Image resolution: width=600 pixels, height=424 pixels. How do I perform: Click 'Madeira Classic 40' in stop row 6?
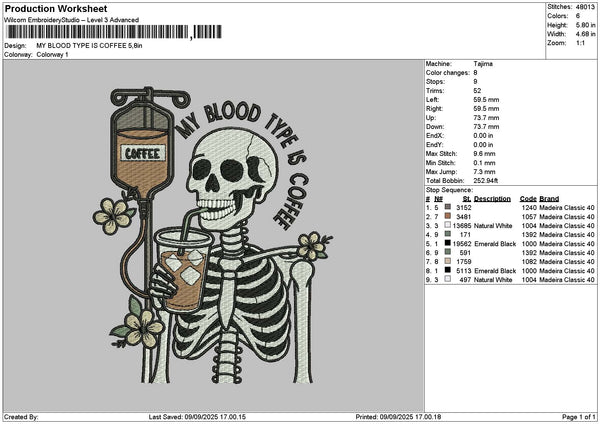pos(567,253)
